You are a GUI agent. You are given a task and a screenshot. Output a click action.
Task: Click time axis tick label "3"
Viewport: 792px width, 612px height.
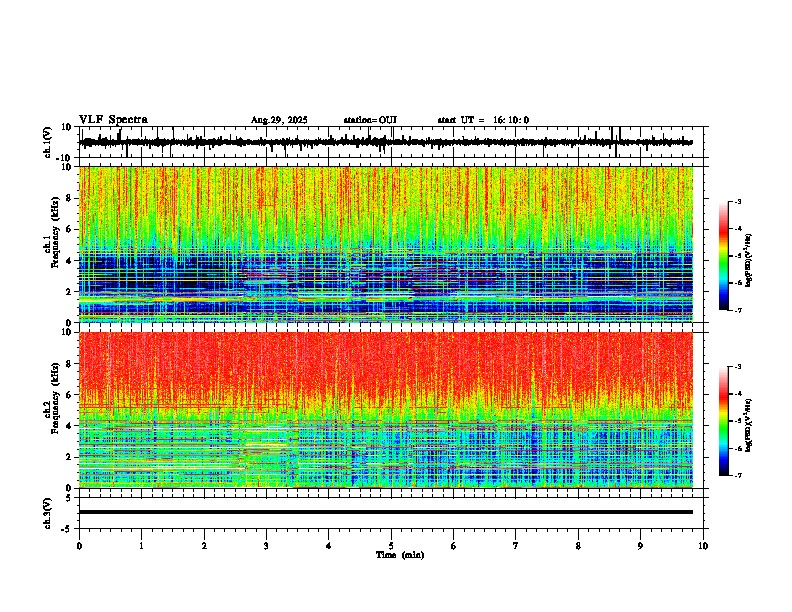pyautogui.click(x=266, y=546)
